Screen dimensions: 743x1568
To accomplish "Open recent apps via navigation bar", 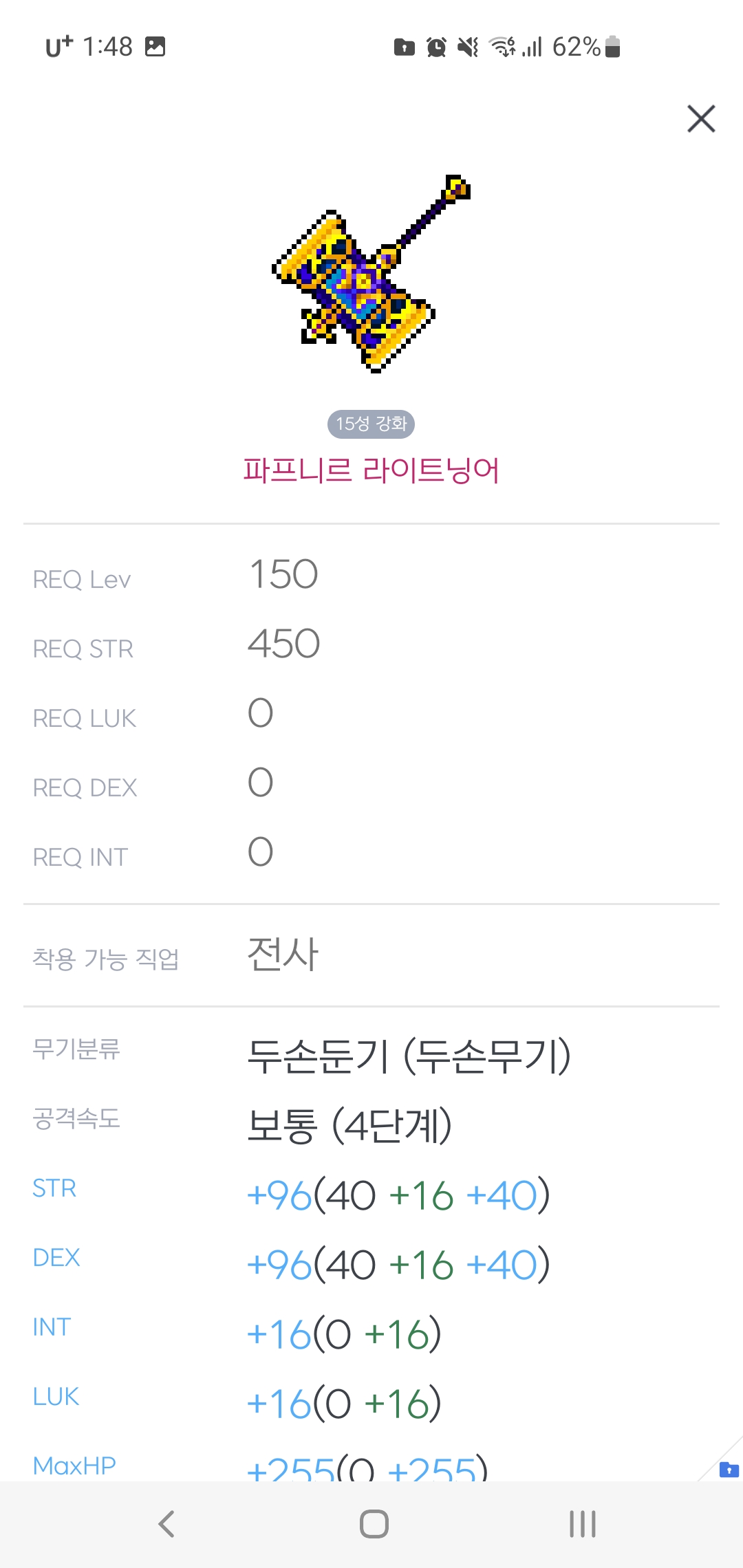I will [582, 1523].
